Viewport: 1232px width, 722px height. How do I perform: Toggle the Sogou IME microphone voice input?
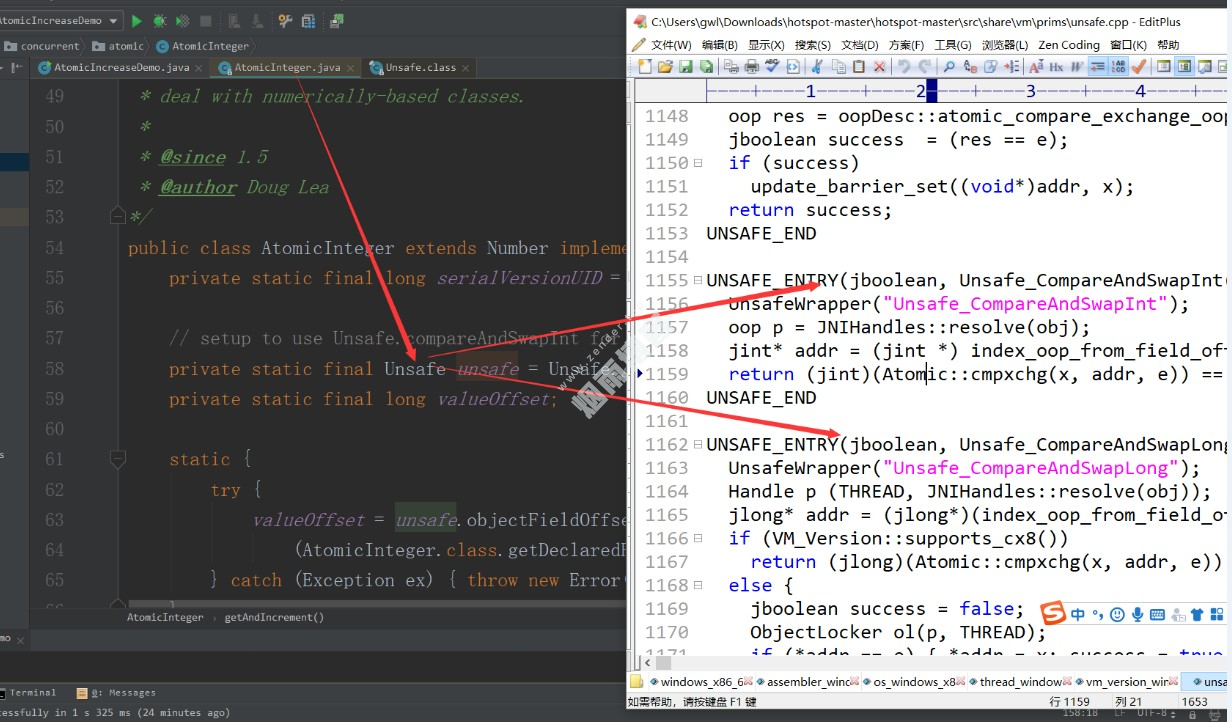pyautogui.click(x=1137, y=614)
